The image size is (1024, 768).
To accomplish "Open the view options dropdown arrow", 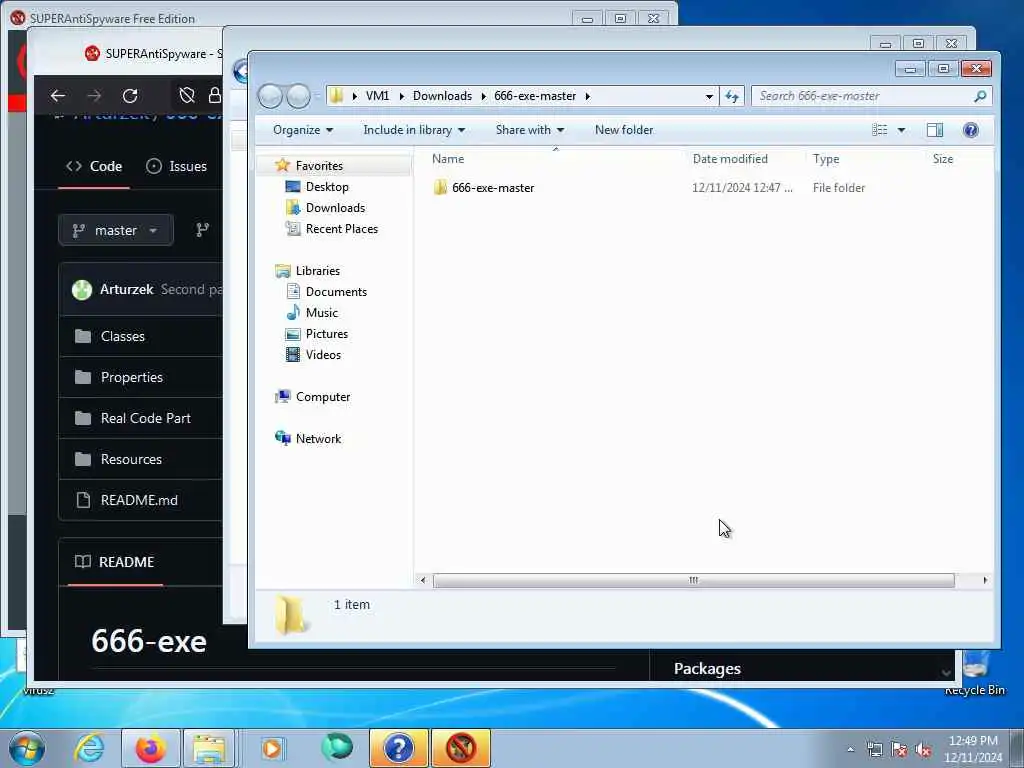I will tap(901, 130).
